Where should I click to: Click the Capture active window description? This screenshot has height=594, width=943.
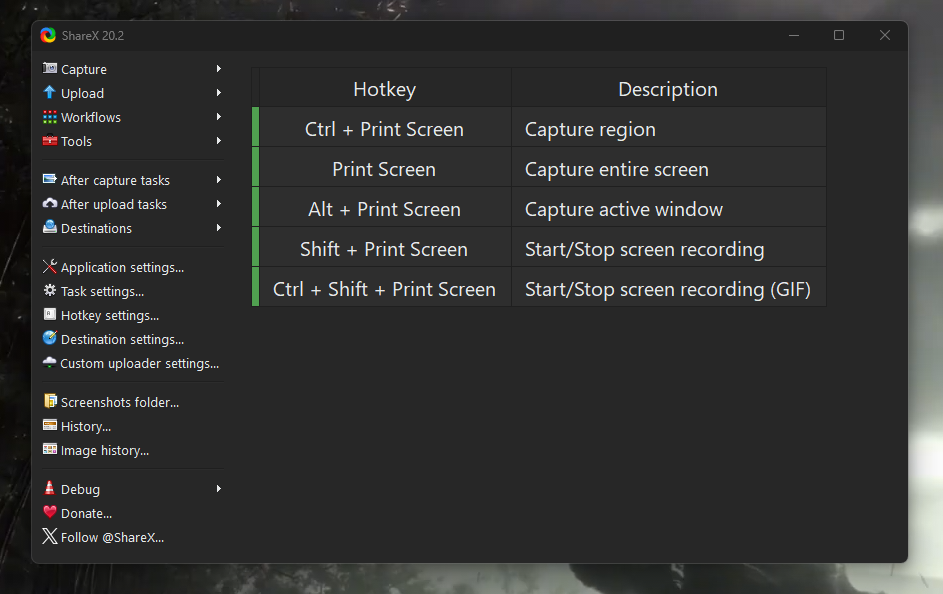[669, 209]
